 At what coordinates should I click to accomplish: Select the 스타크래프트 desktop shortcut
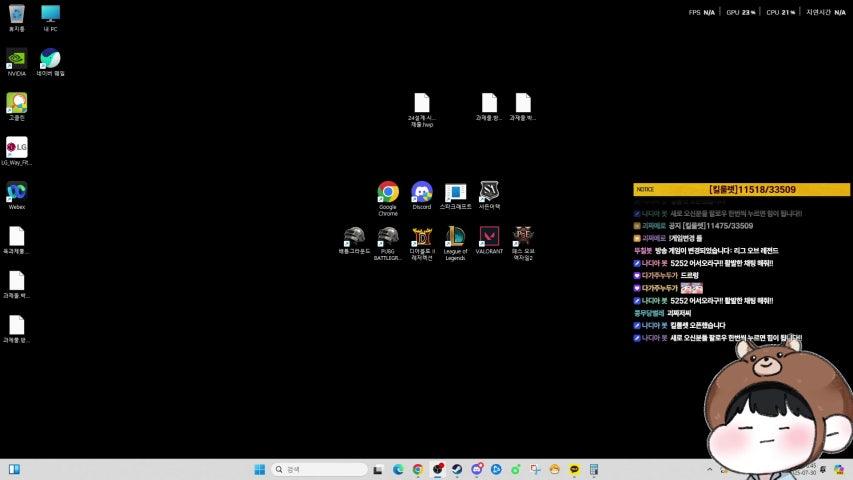pos(455,195)
